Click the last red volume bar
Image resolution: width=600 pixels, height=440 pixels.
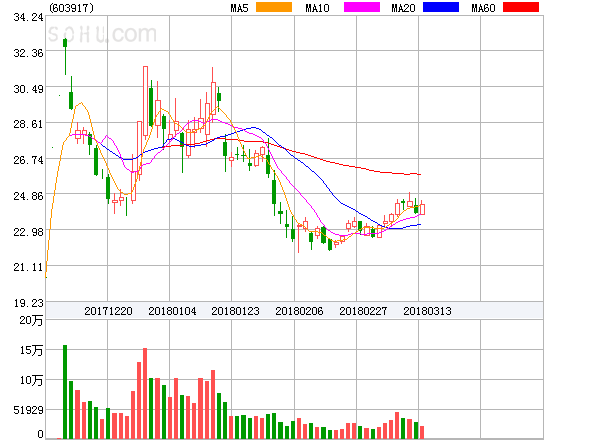coord(422,432)
